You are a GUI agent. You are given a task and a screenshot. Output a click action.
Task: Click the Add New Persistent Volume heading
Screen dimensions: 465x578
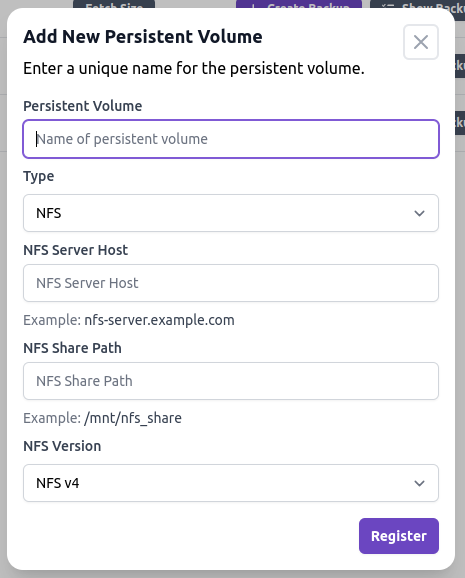click(x=143, y=37)
